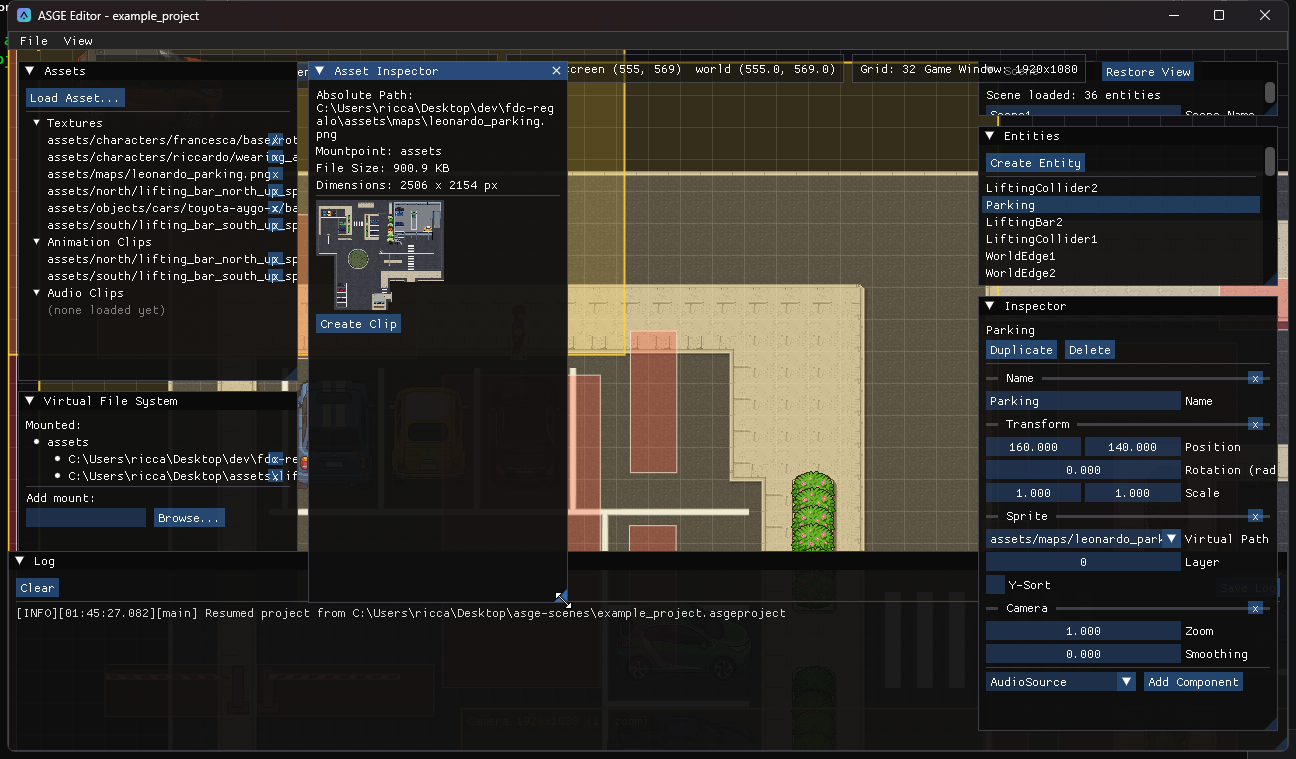Remove the Name component with its x button
The height and width of the screenshot is (759, 1296).
pyautogui.click(x=1255, y=378)
